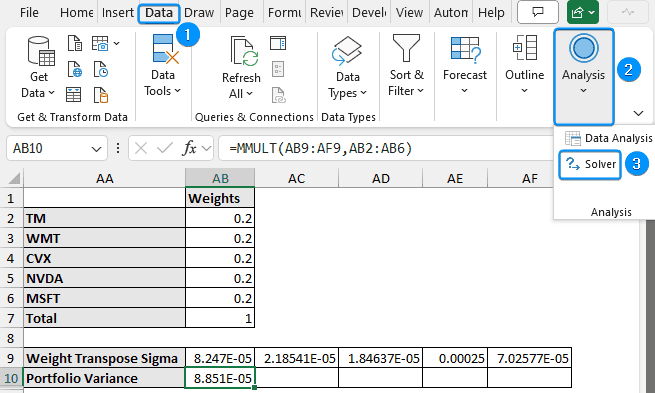Click the greyed activity pulse icon
The width and height of the screenshot is (655, 393).
click(628, 12)
